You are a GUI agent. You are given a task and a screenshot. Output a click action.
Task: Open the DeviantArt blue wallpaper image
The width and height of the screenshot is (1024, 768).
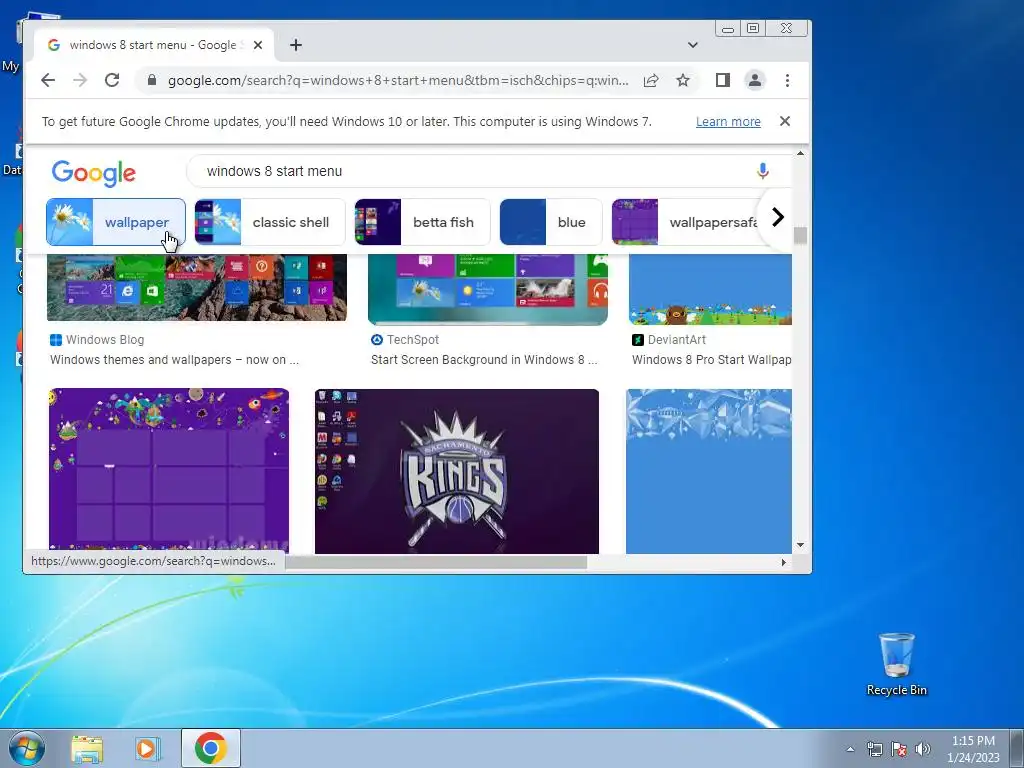pyautogui.click(x=710, y=289)
